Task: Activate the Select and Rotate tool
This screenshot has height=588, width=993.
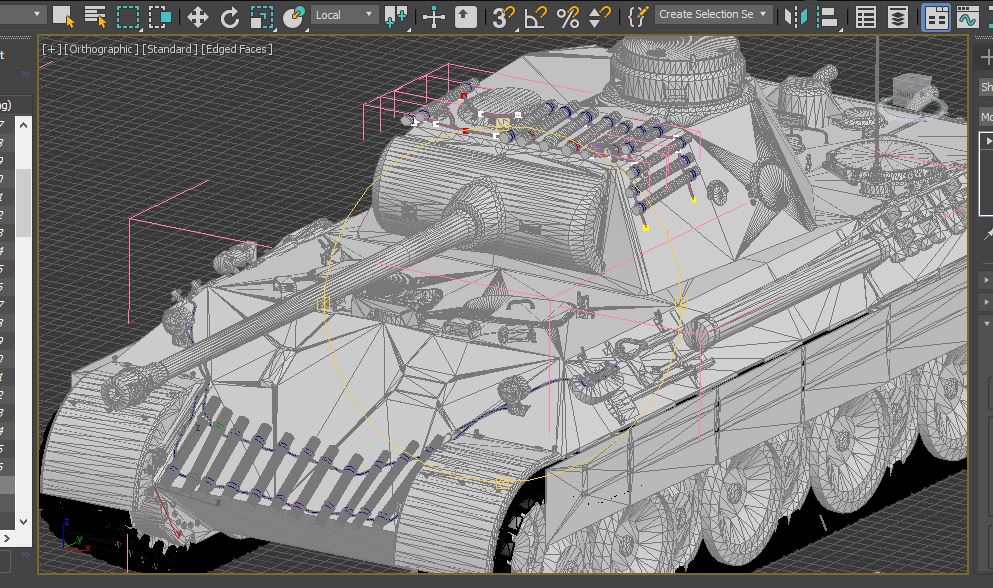Action: click(230, 16)
